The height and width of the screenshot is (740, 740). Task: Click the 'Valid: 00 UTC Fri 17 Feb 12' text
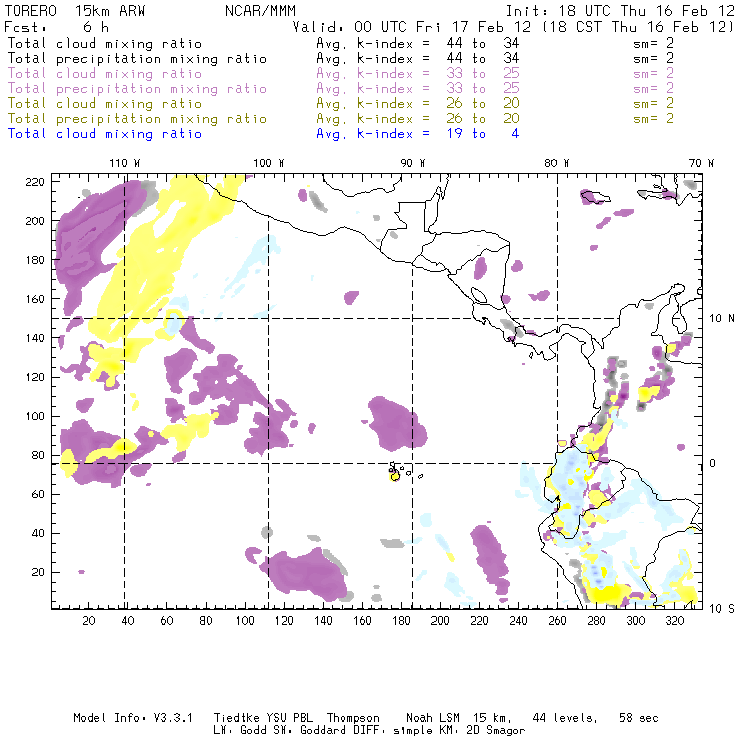[412, 27]
